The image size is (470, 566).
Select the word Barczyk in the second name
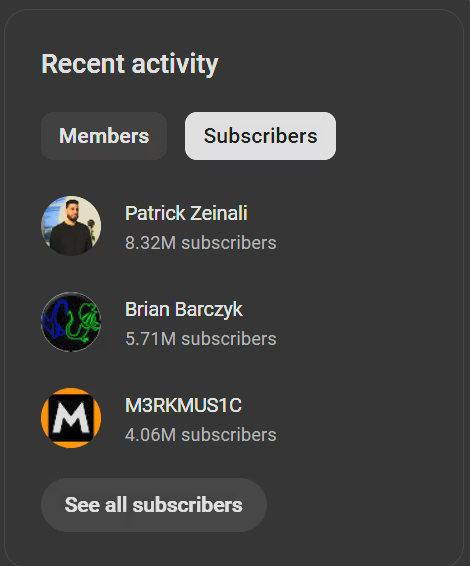click(209, 310)
